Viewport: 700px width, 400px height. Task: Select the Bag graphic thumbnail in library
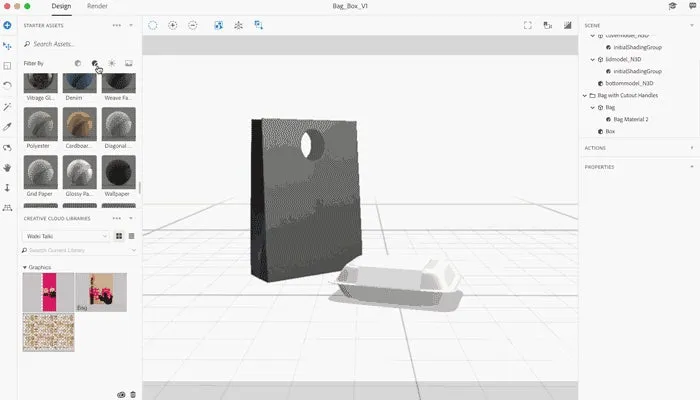click(x=101, y=292)
